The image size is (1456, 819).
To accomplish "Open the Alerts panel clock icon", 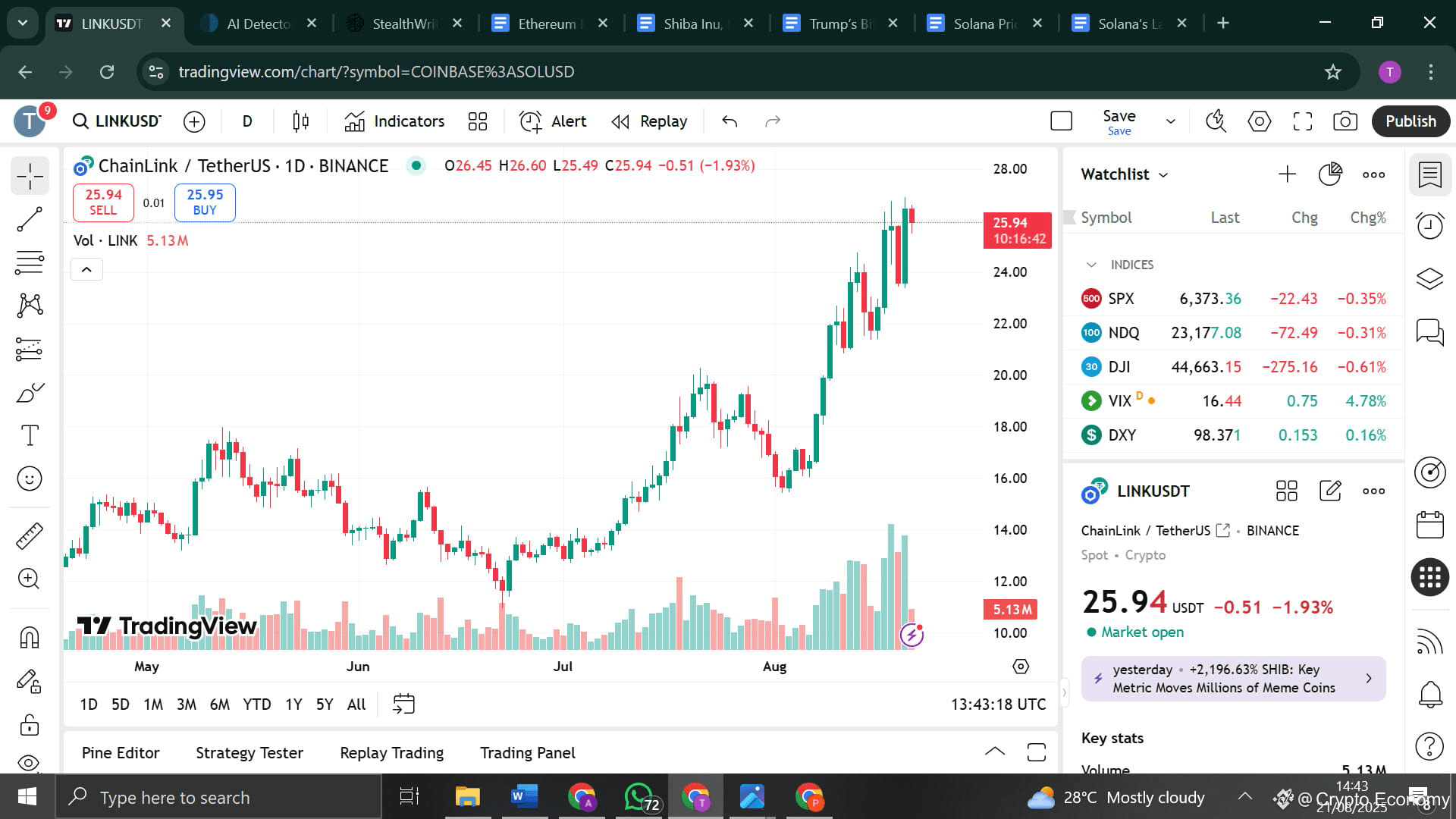I will (1429, 225).
